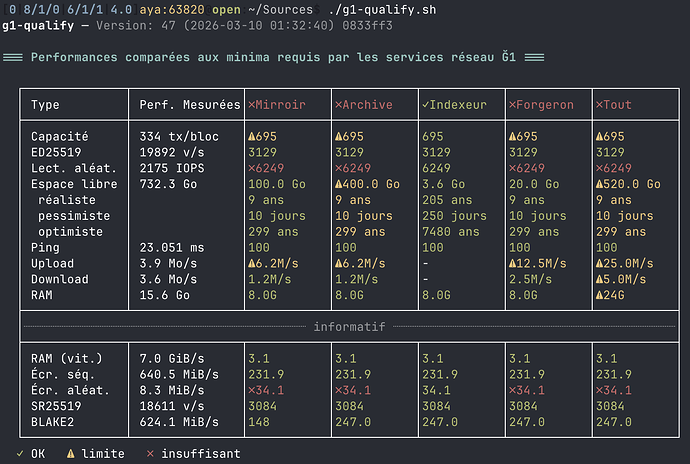Image resolution: width=690 pixels, height=464 pixels.
Task: Click the ~/Sources path in the prompt
Action: point(296,10)
